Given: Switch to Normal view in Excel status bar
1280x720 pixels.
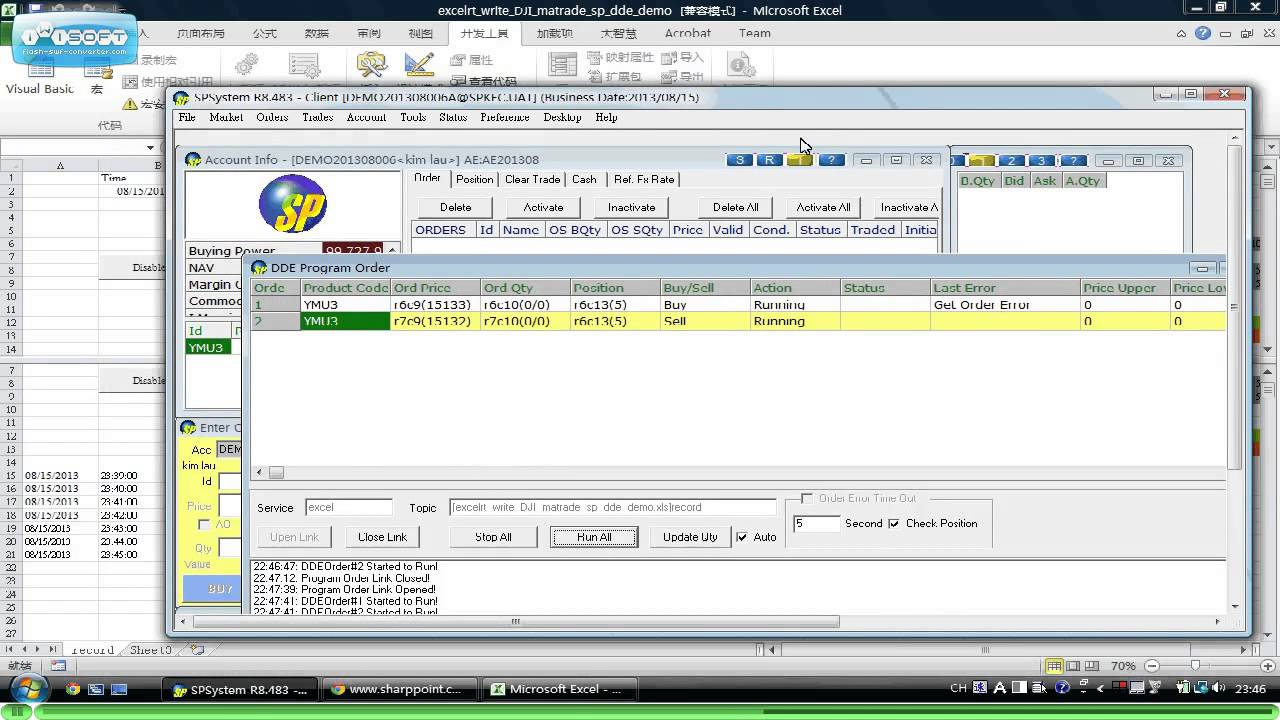Looking at the screenshot, I should tap(1054, 666).
